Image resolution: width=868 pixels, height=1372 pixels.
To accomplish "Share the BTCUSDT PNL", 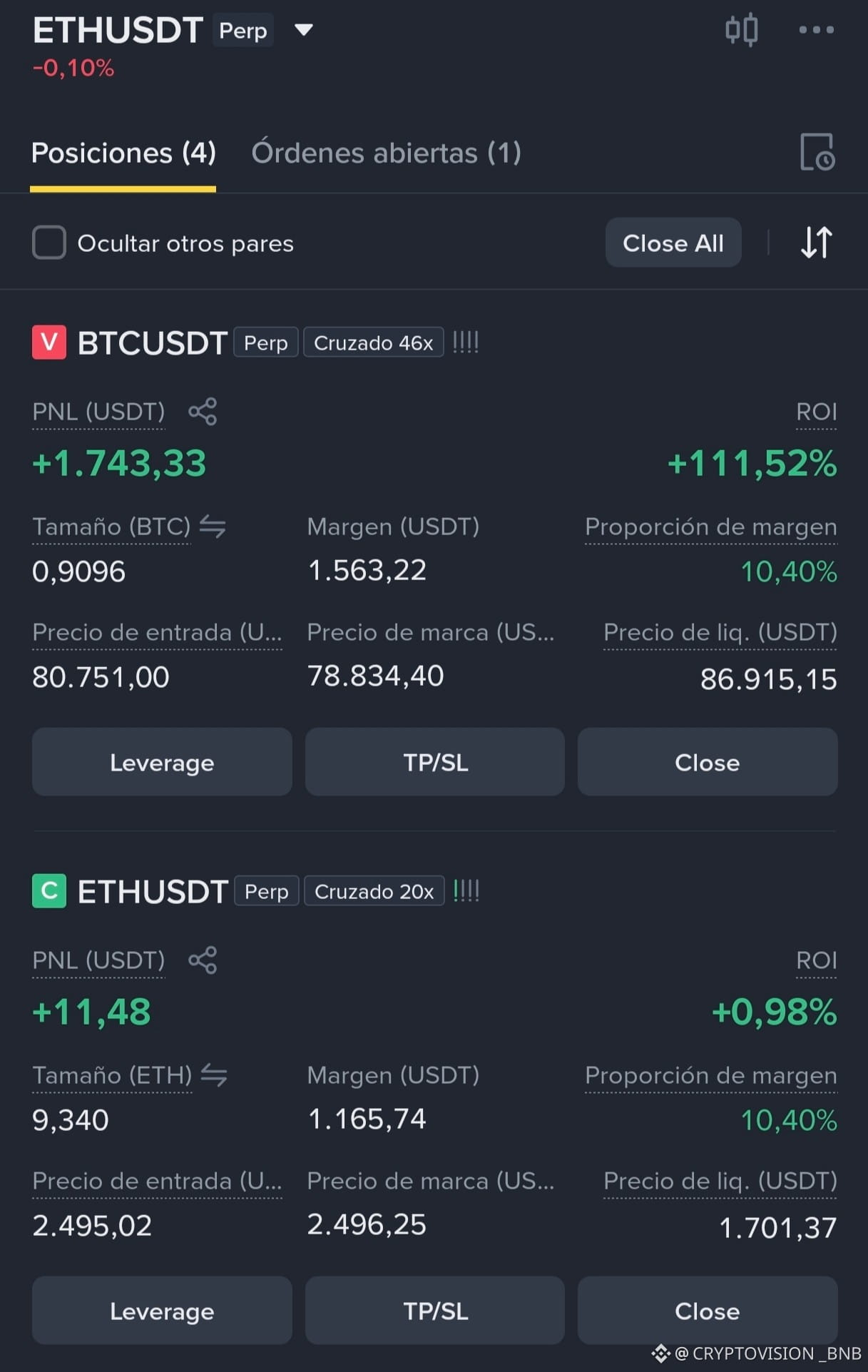I will point(203,412).
